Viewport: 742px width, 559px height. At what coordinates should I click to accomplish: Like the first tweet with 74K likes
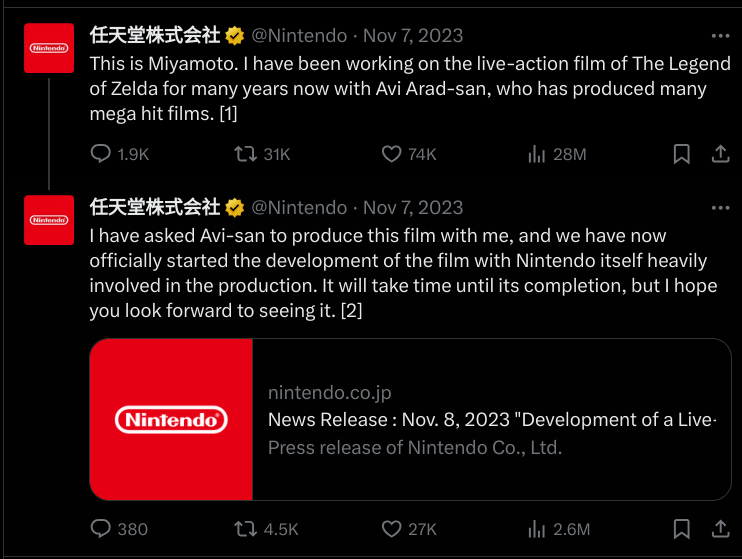point(392,154)
